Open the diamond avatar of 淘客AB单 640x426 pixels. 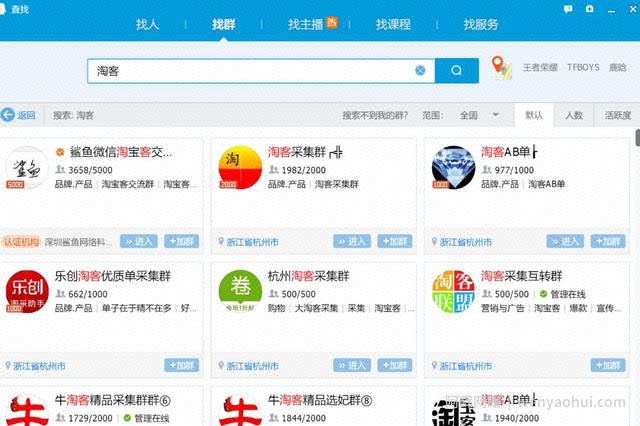click(453, 168)
